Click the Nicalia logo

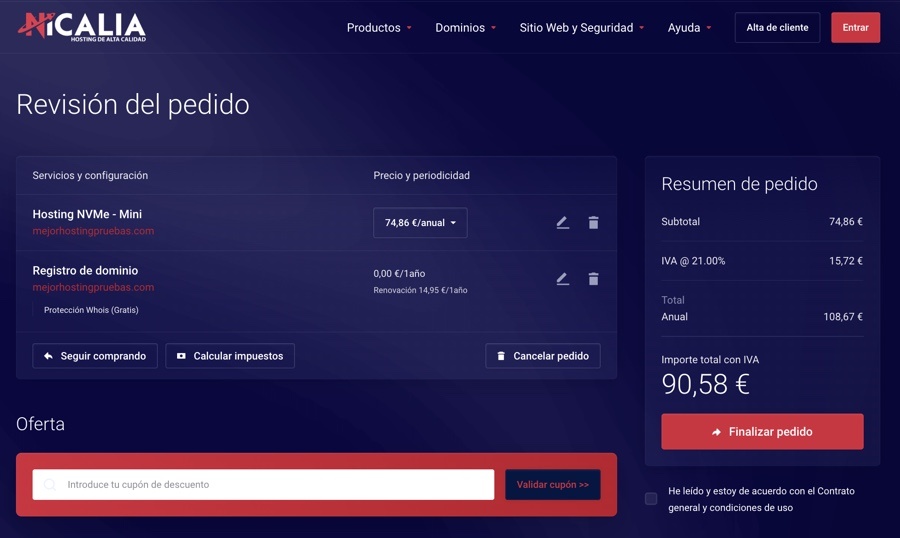pos(82,27)
